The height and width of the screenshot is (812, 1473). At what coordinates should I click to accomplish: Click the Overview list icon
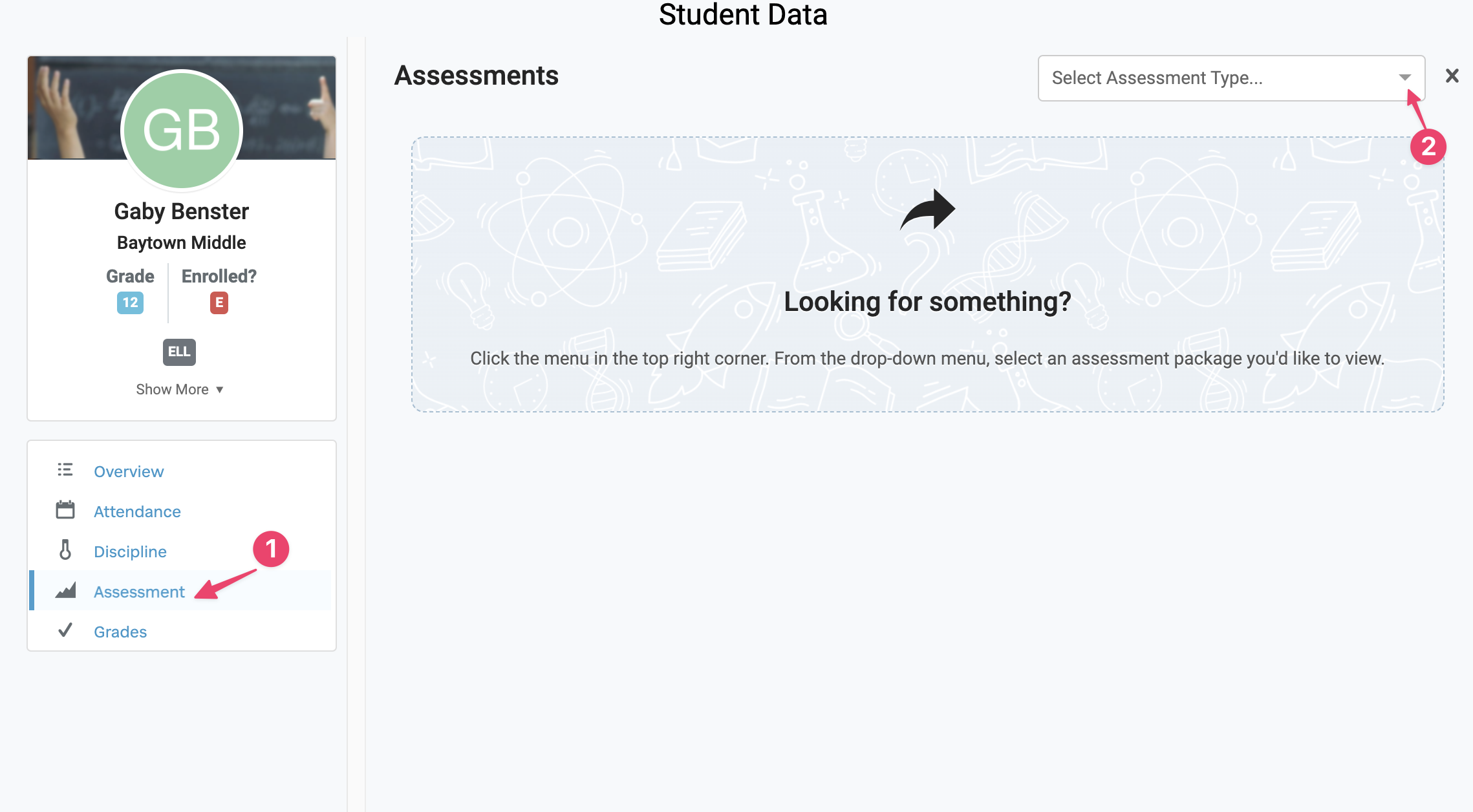65,470
